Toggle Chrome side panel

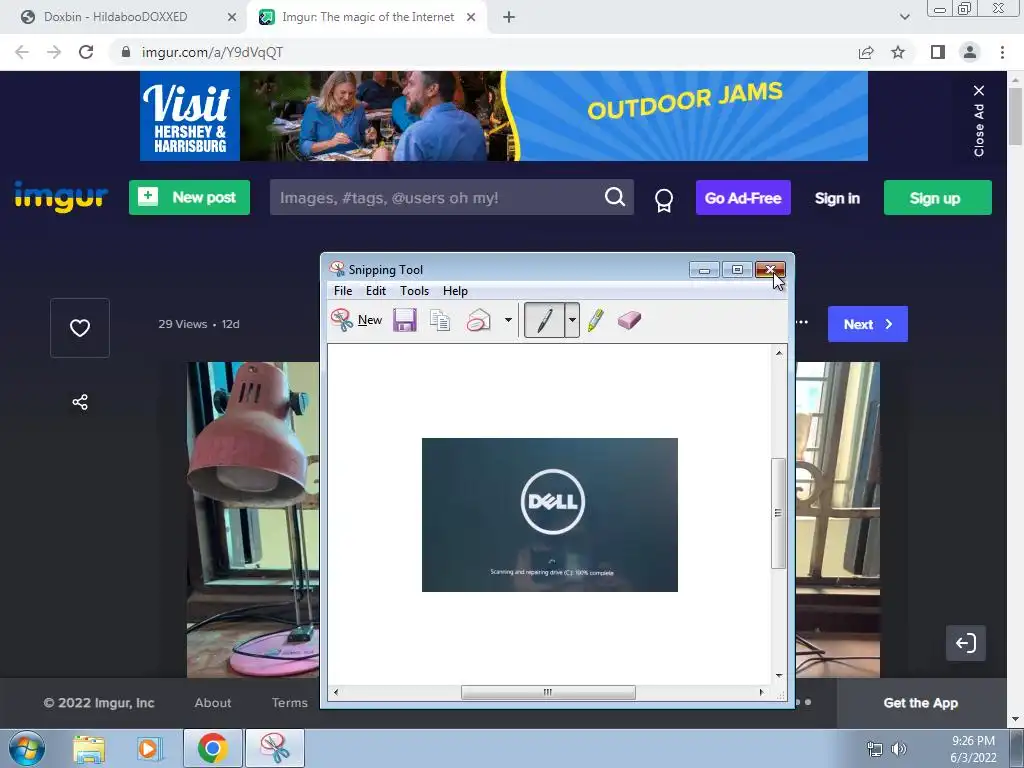tap(938, 52)
